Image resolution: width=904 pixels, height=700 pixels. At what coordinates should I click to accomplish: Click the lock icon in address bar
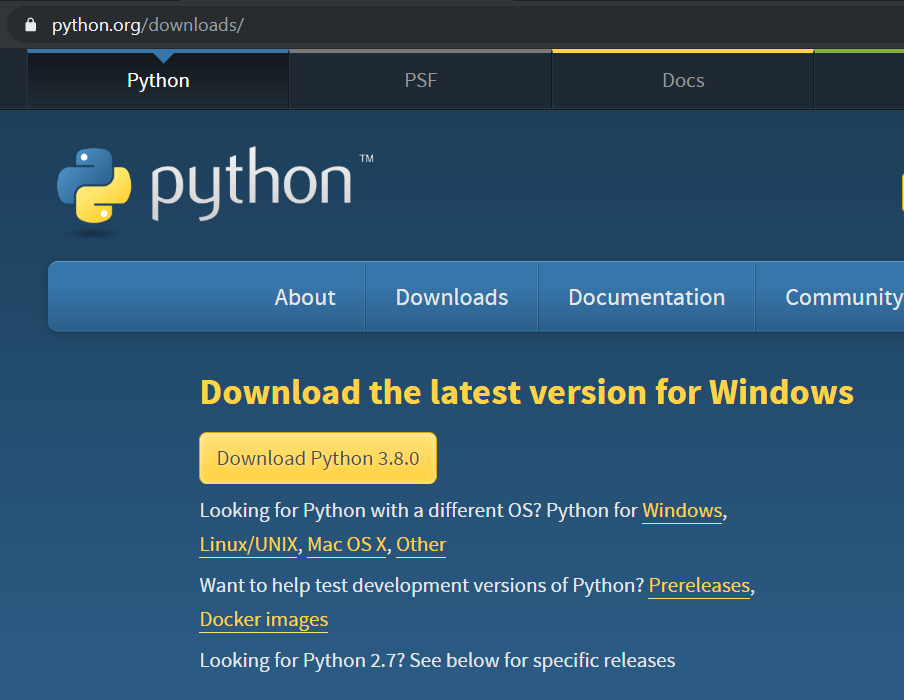coord(31,25)
